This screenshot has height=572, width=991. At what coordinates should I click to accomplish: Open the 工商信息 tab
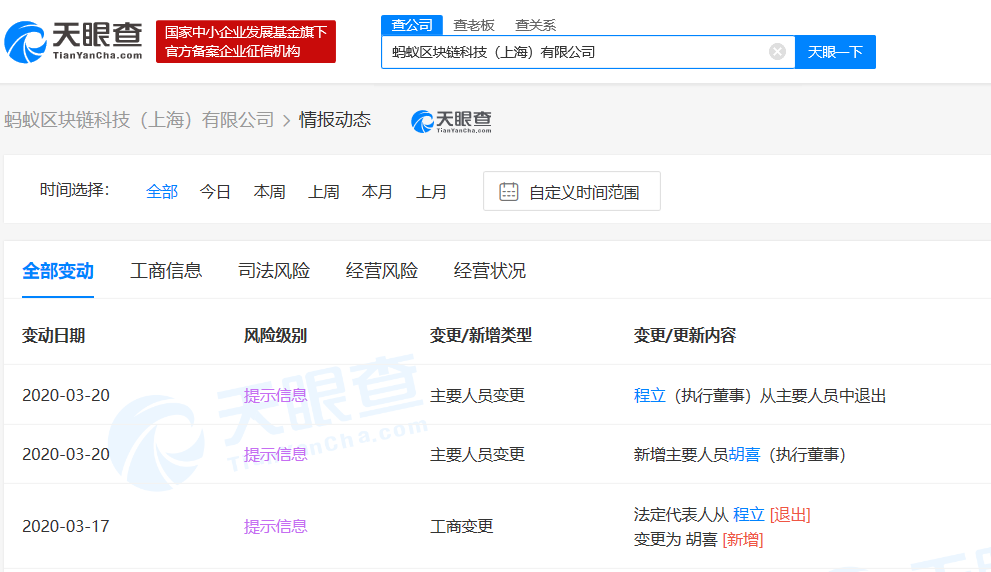[166, 271]
